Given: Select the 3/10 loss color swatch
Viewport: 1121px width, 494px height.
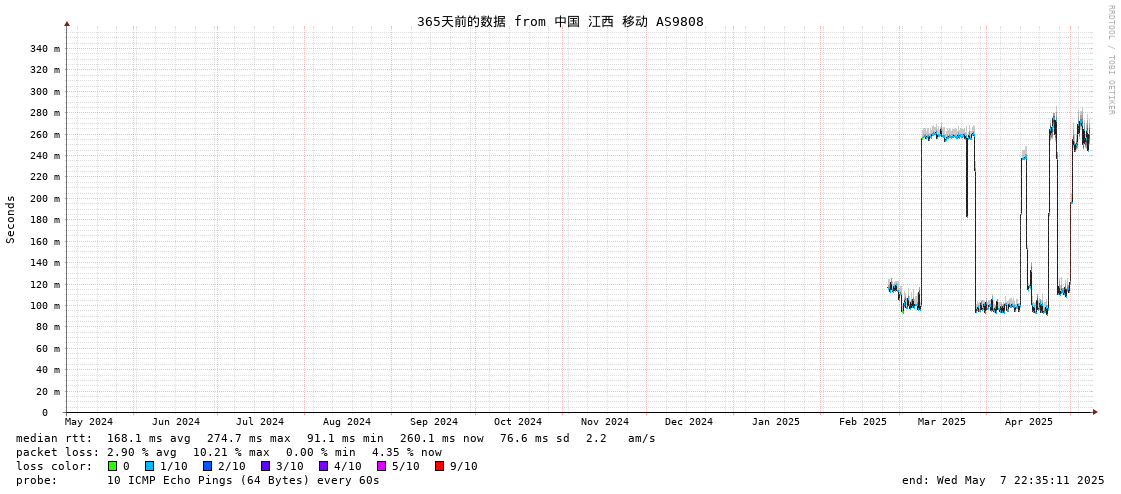Looking at the screenshot, I should point(265,466).
